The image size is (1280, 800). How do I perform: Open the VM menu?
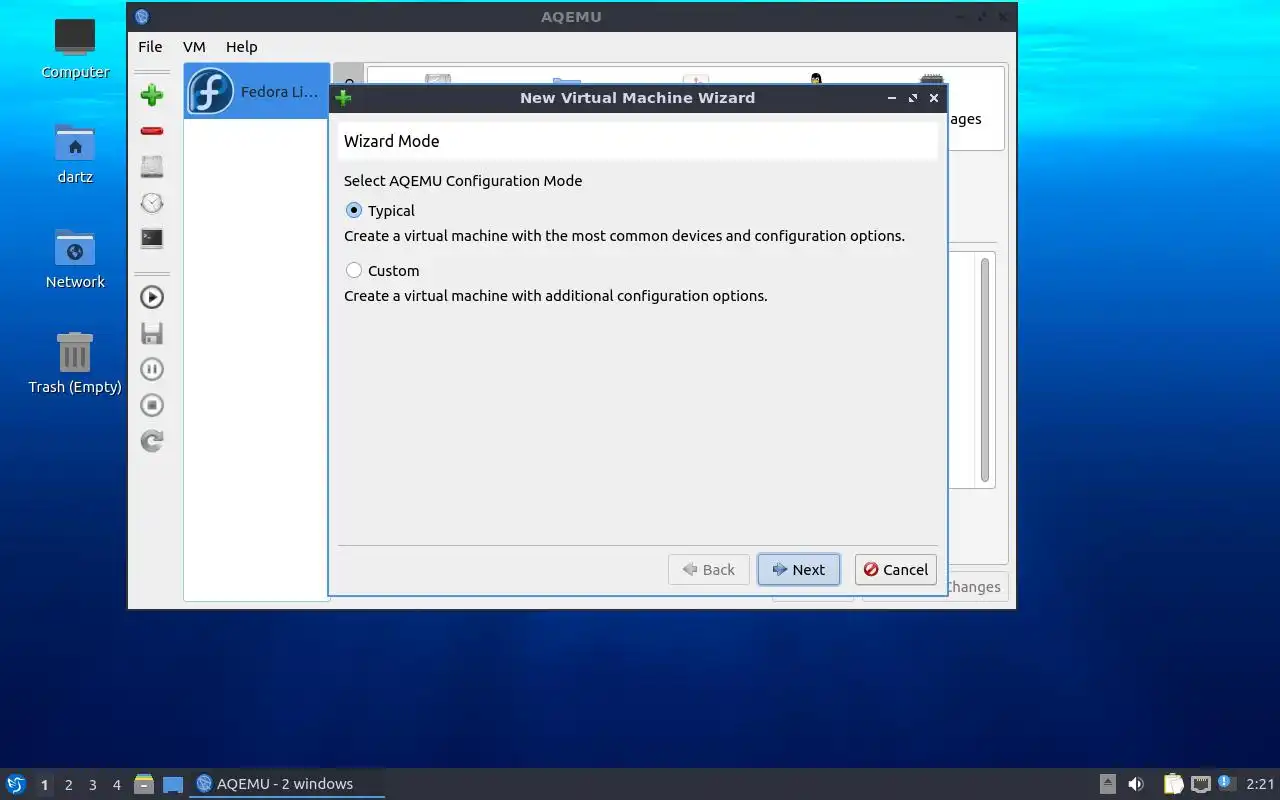[194, 47]
